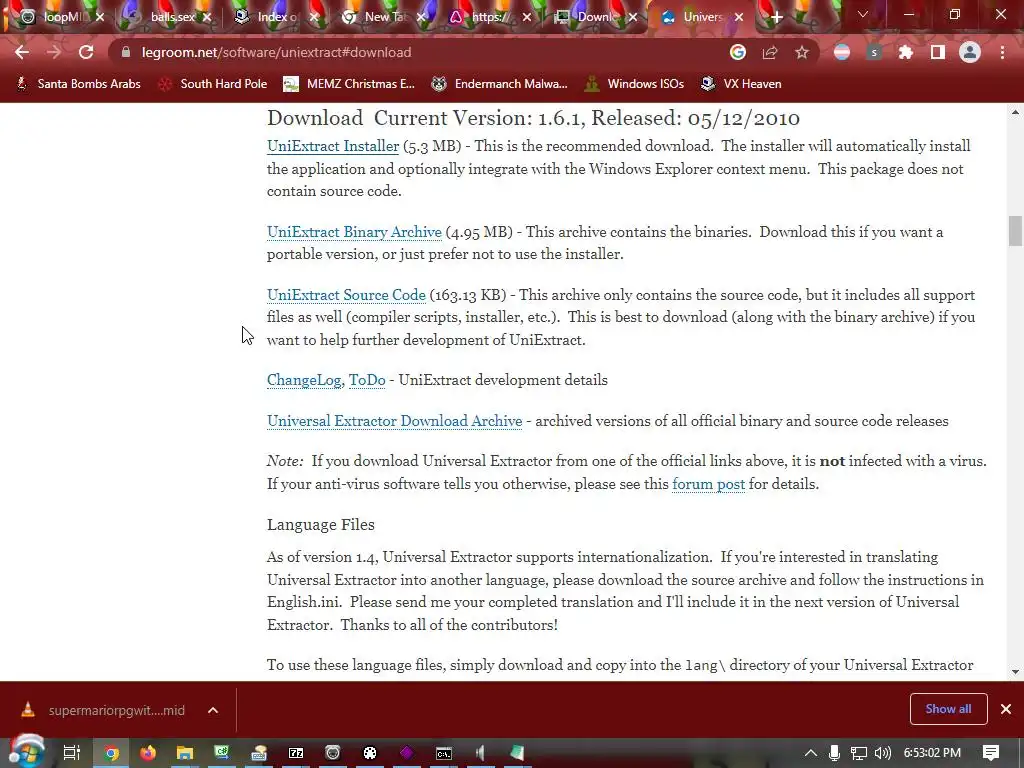Image resolution: width=1024 pixels, height=768 pixels.
Task: Open Task View on the taskbar
Action: tap(71, 753)
